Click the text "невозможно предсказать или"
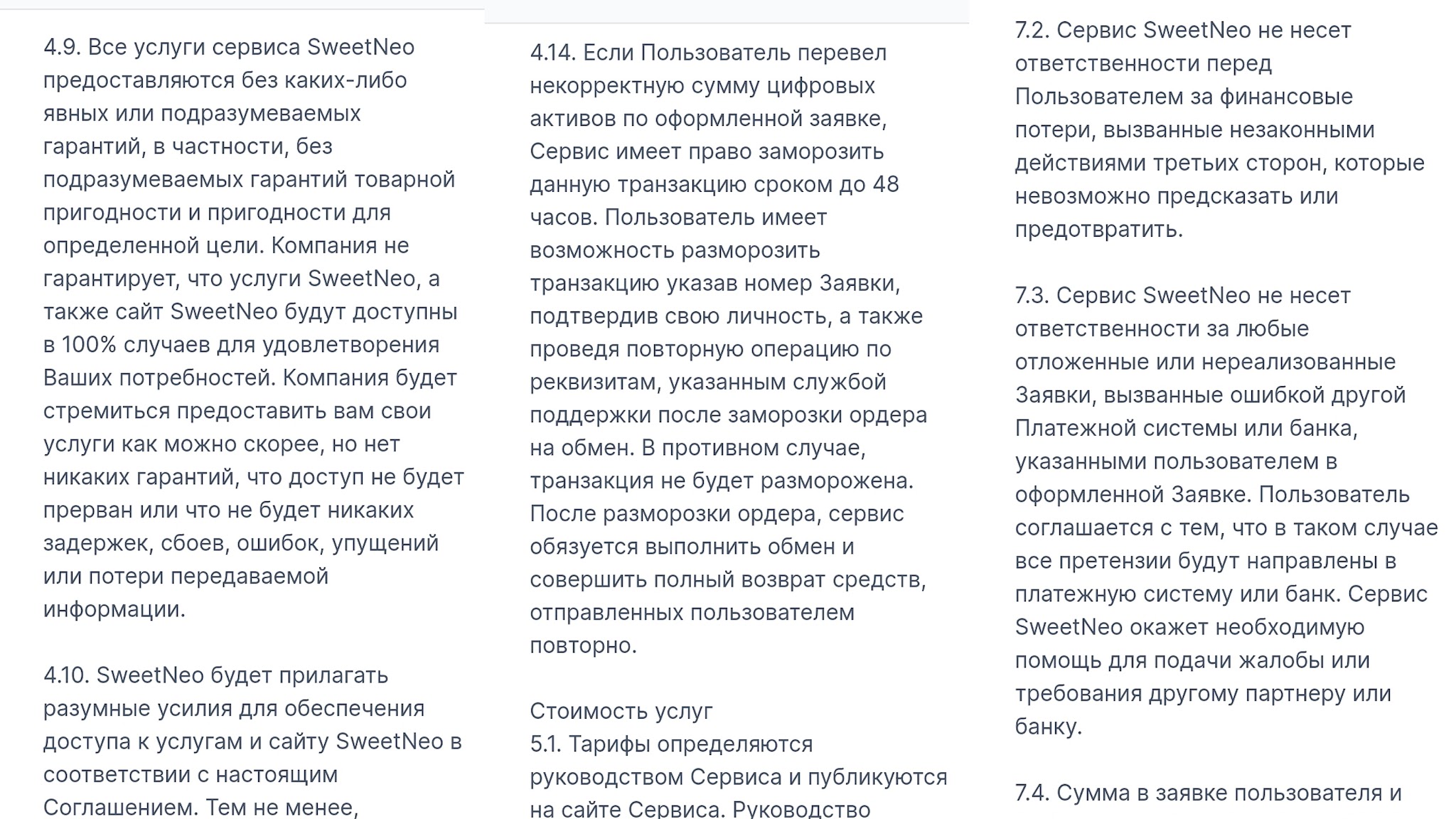Screen dimensions: 1456x819 (x=1177, y=196)
